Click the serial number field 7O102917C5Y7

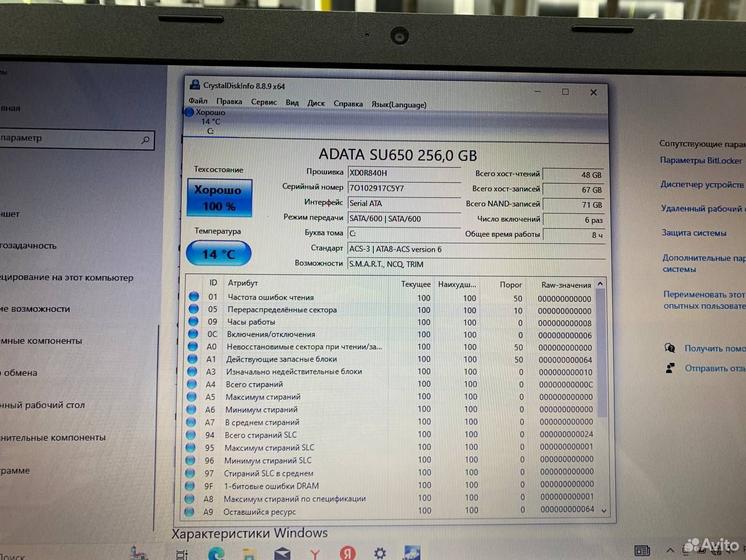pyautogui.click(x=404, y=188)
